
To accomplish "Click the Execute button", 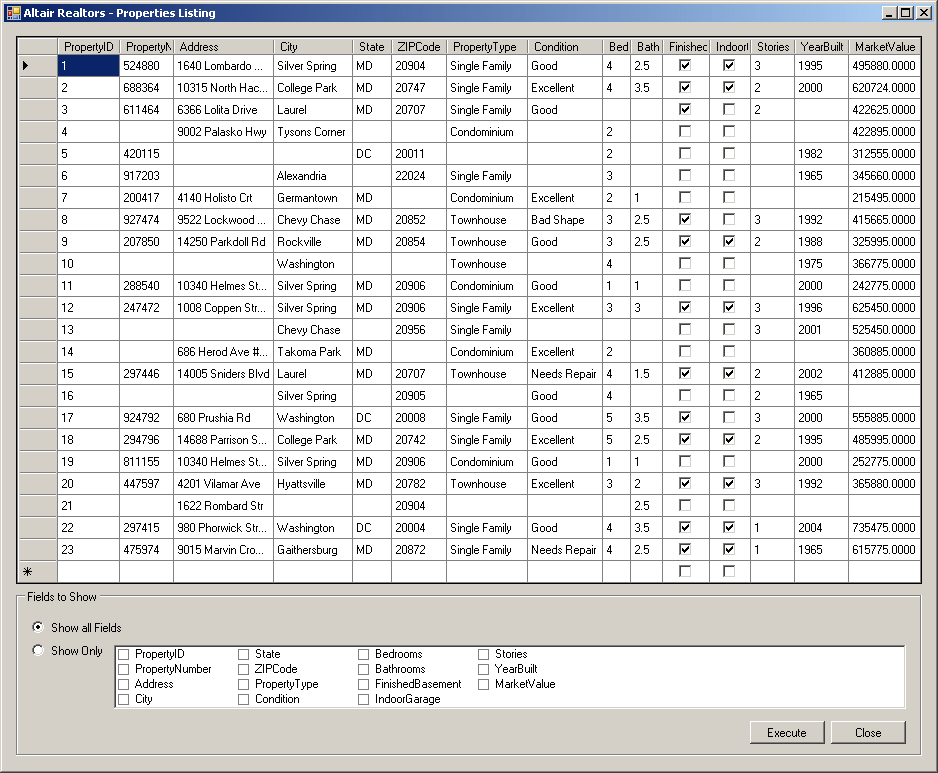I will pos(787,732).
